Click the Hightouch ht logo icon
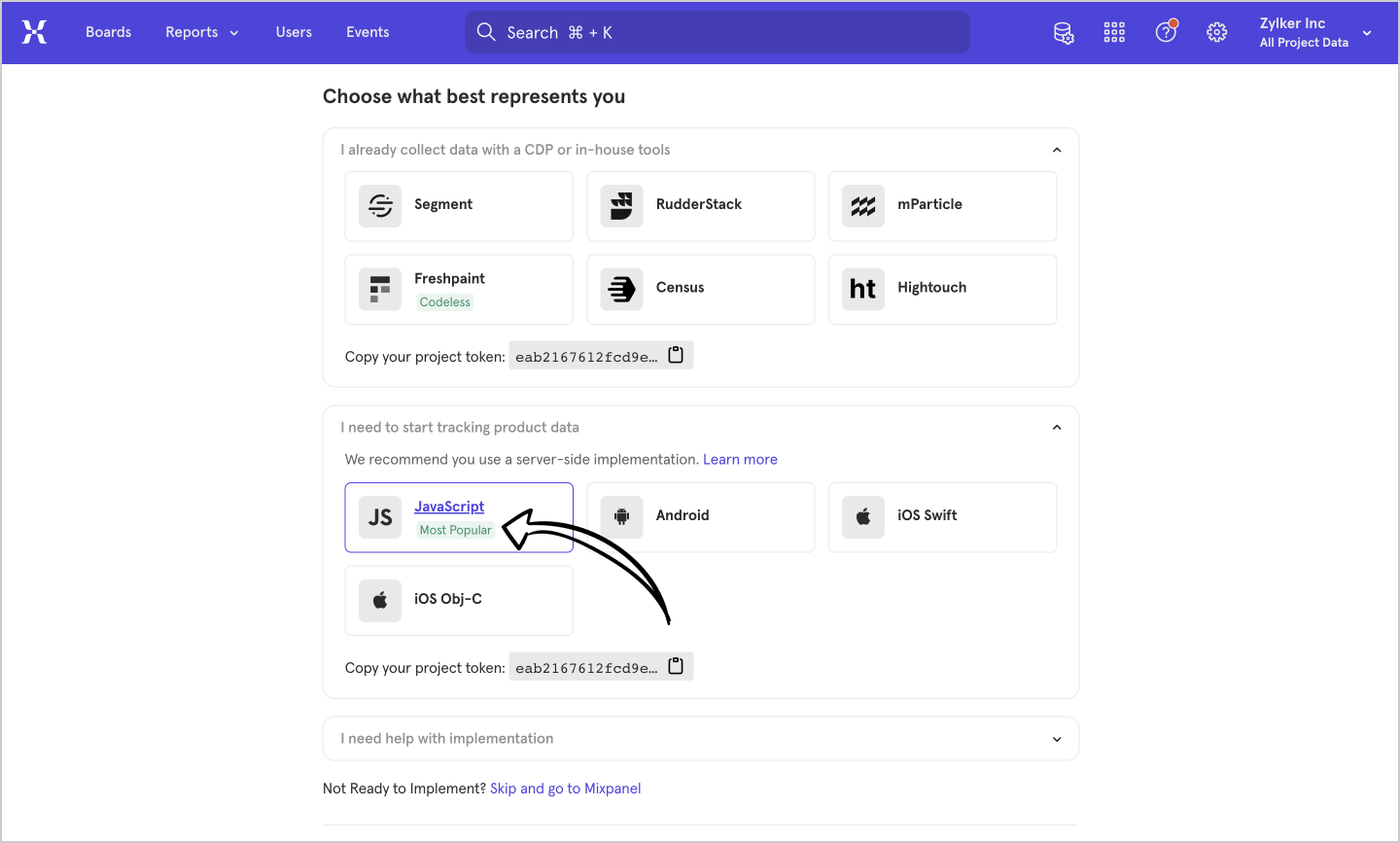 (863, 289)
